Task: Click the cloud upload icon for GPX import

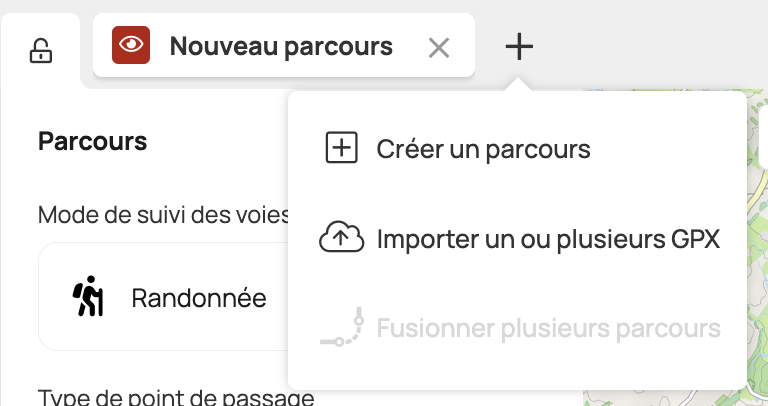Action: click(342, 240)
